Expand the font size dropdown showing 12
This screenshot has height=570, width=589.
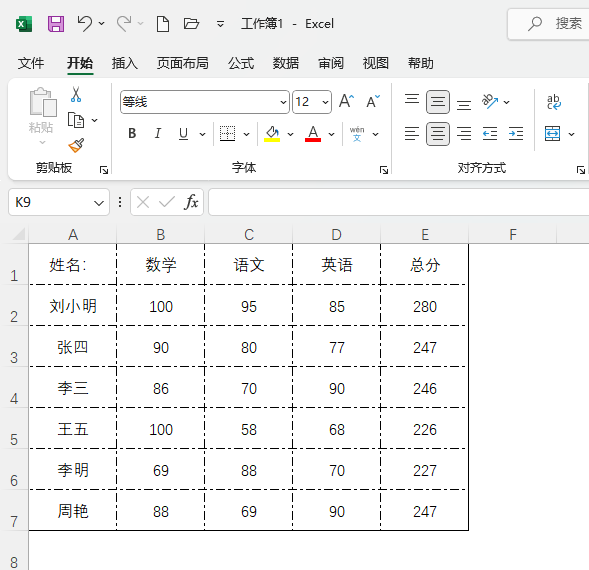click(325, 102)
